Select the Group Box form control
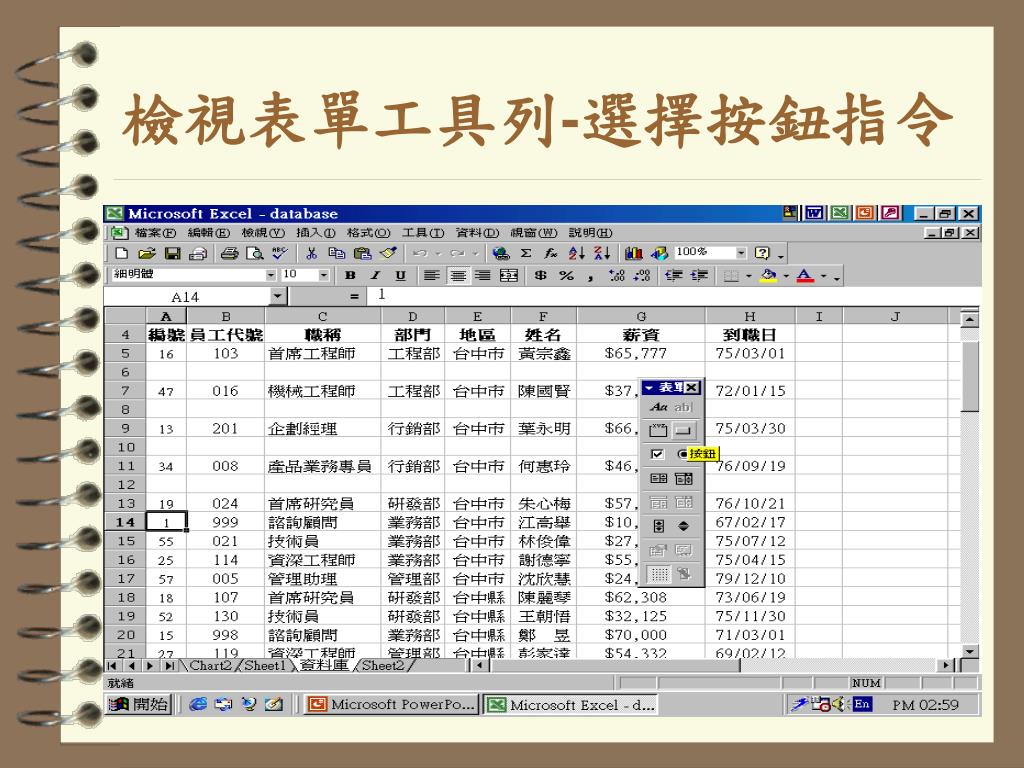Screen dimensions: 1024x768 [x=658, y=430]
